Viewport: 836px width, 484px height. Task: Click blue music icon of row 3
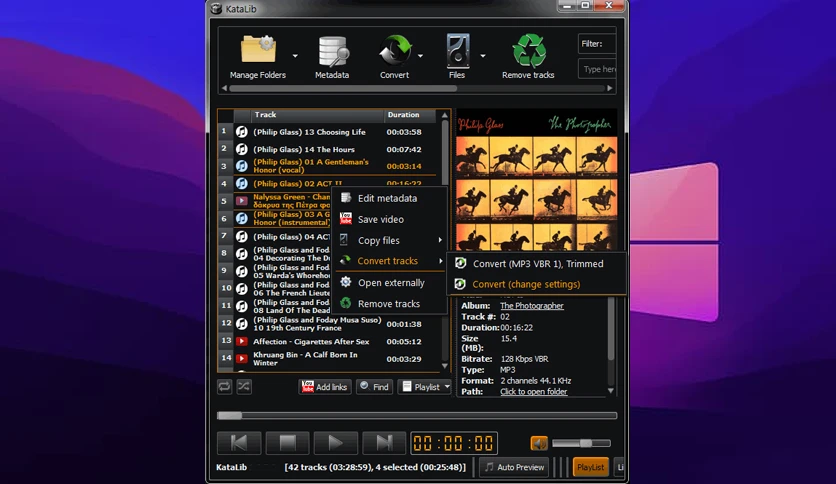click(x=242, y=166)
